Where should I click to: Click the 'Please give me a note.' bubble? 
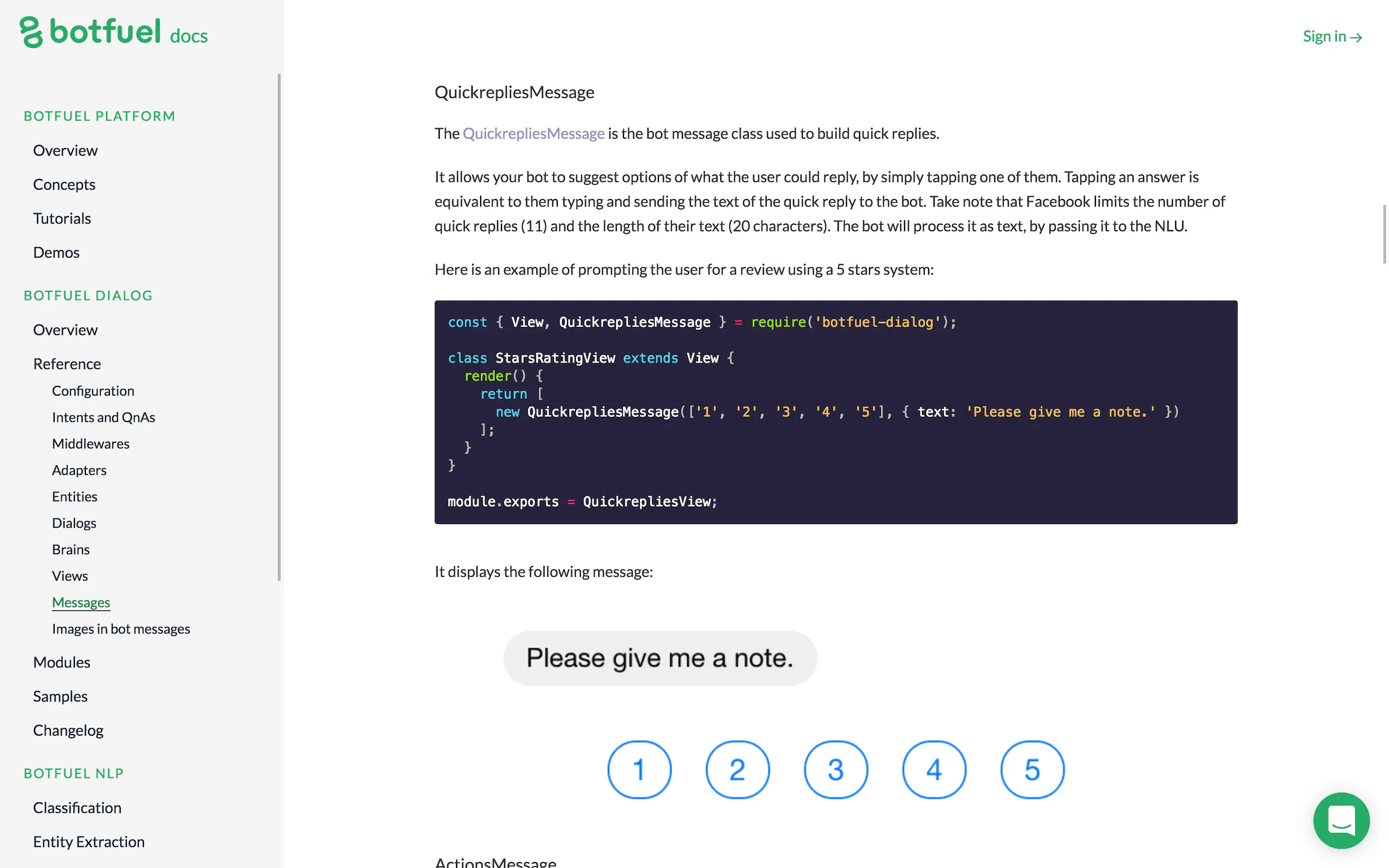(x=659, y=658)
